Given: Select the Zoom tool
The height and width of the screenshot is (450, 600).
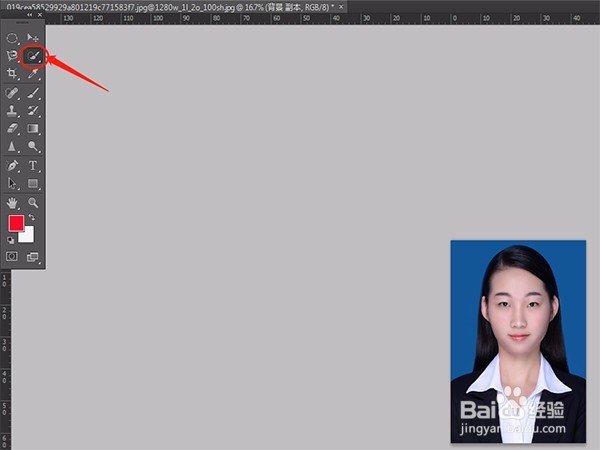Looking at the screenshot, I should pos(33,203).
